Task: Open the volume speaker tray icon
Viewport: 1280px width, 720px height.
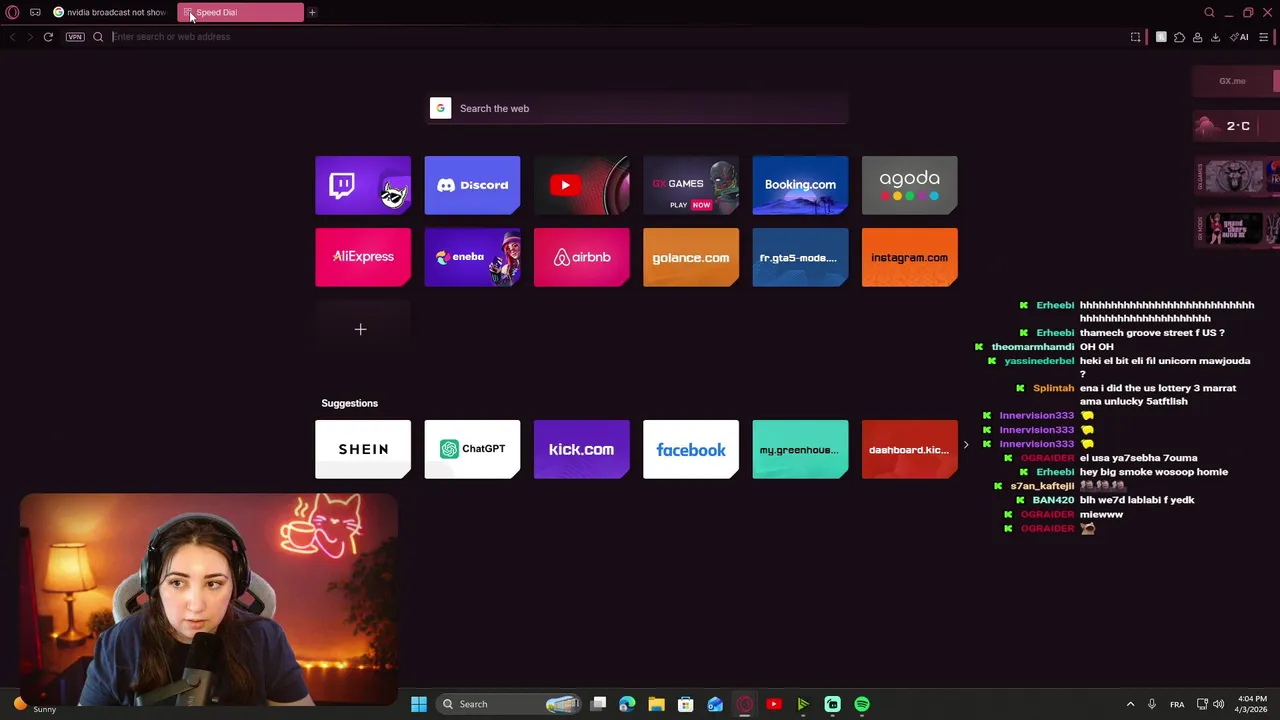Action: (1218, 704)
